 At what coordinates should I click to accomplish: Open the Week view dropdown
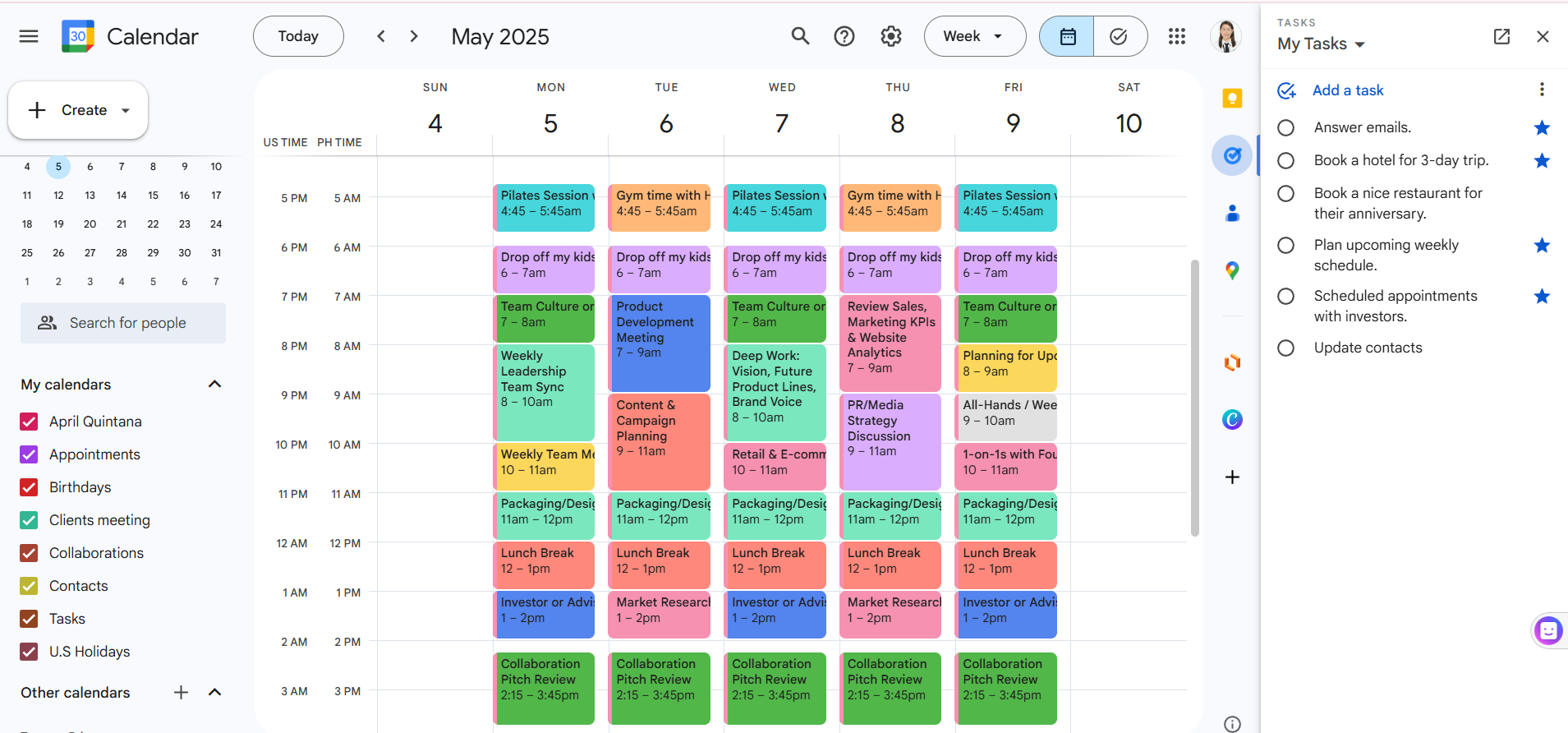coord(974,36)
